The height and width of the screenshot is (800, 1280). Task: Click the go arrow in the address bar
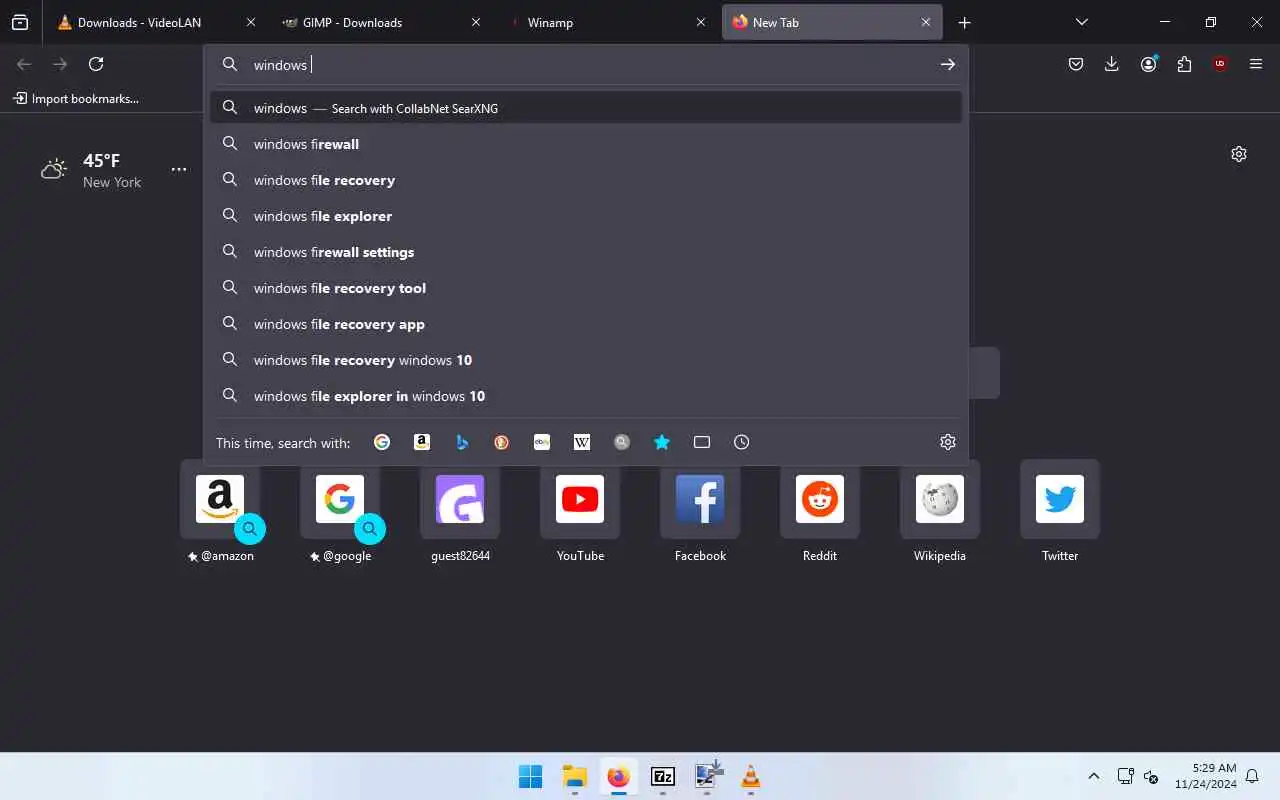click(x=947, y=64)
